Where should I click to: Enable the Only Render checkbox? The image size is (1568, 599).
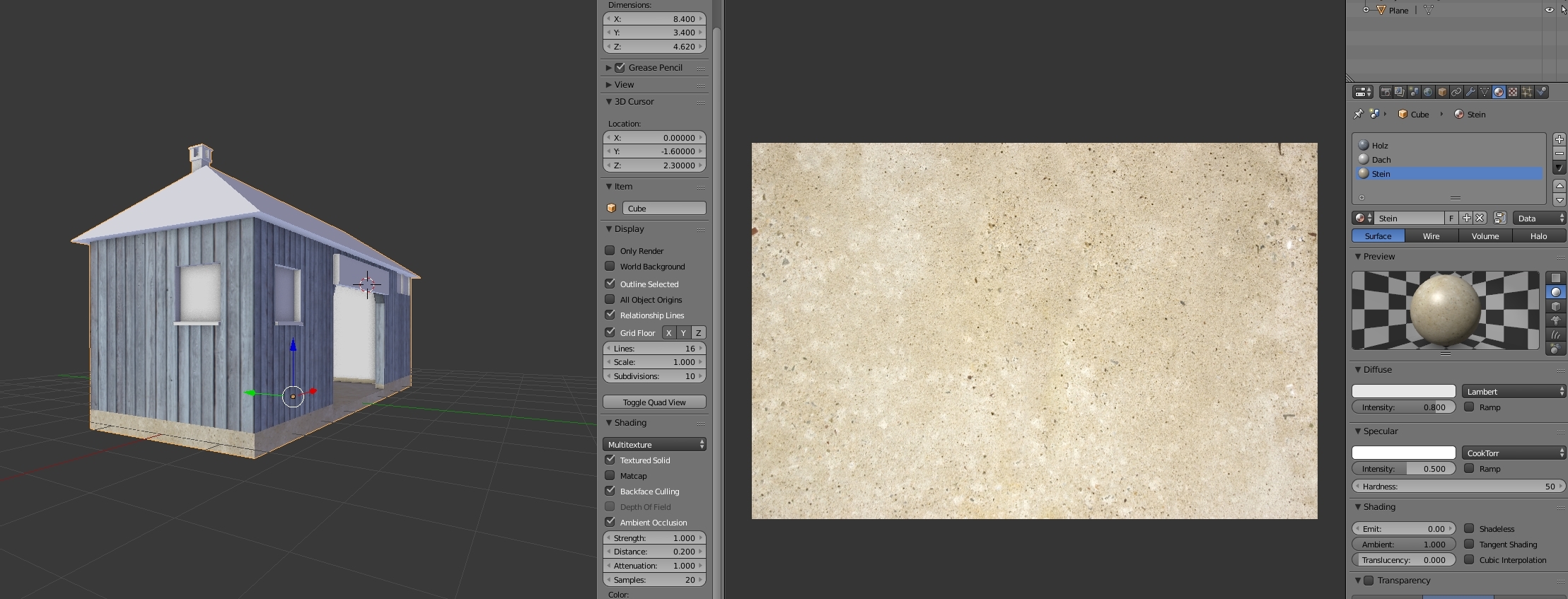point(610,250)
